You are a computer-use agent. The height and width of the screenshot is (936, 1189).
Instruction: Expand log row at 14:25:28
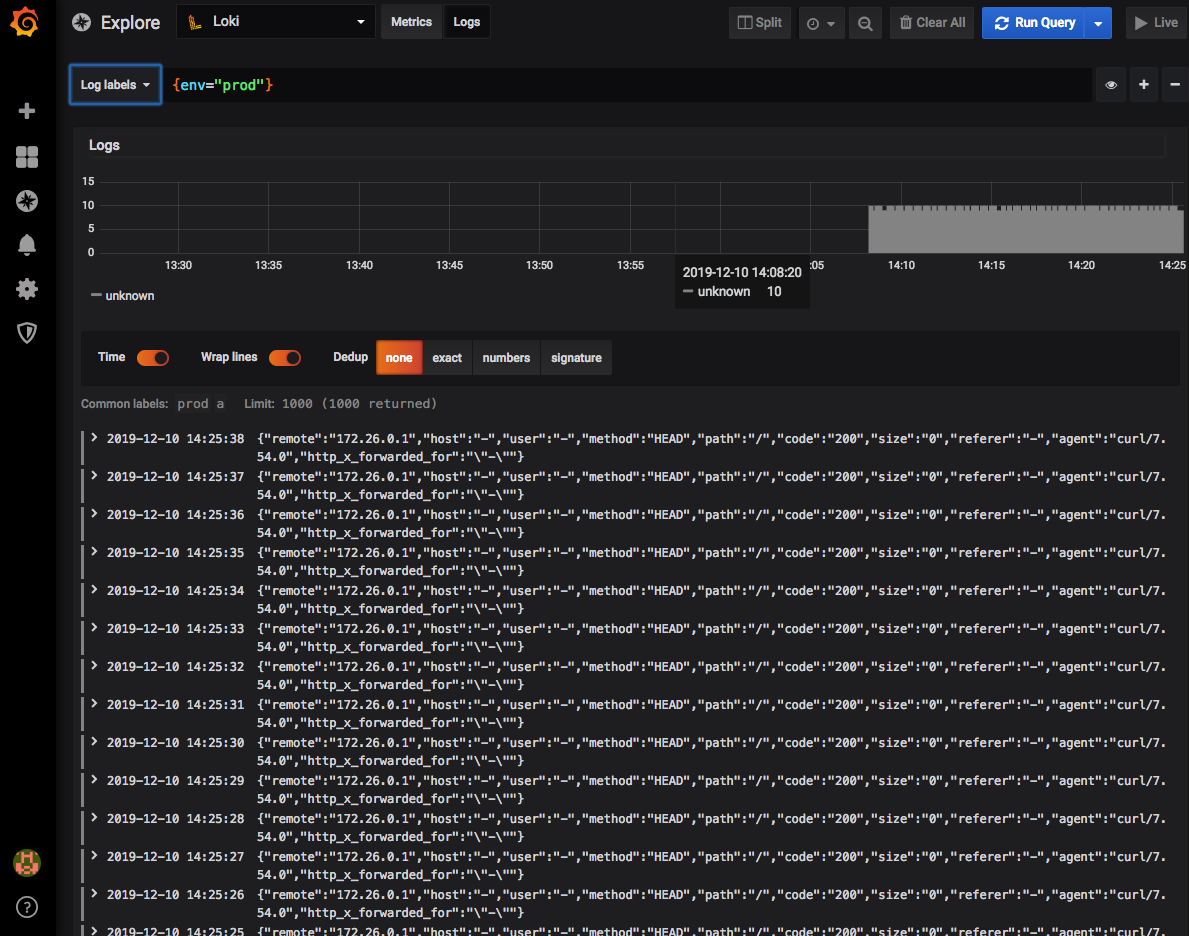click(94, 817)
